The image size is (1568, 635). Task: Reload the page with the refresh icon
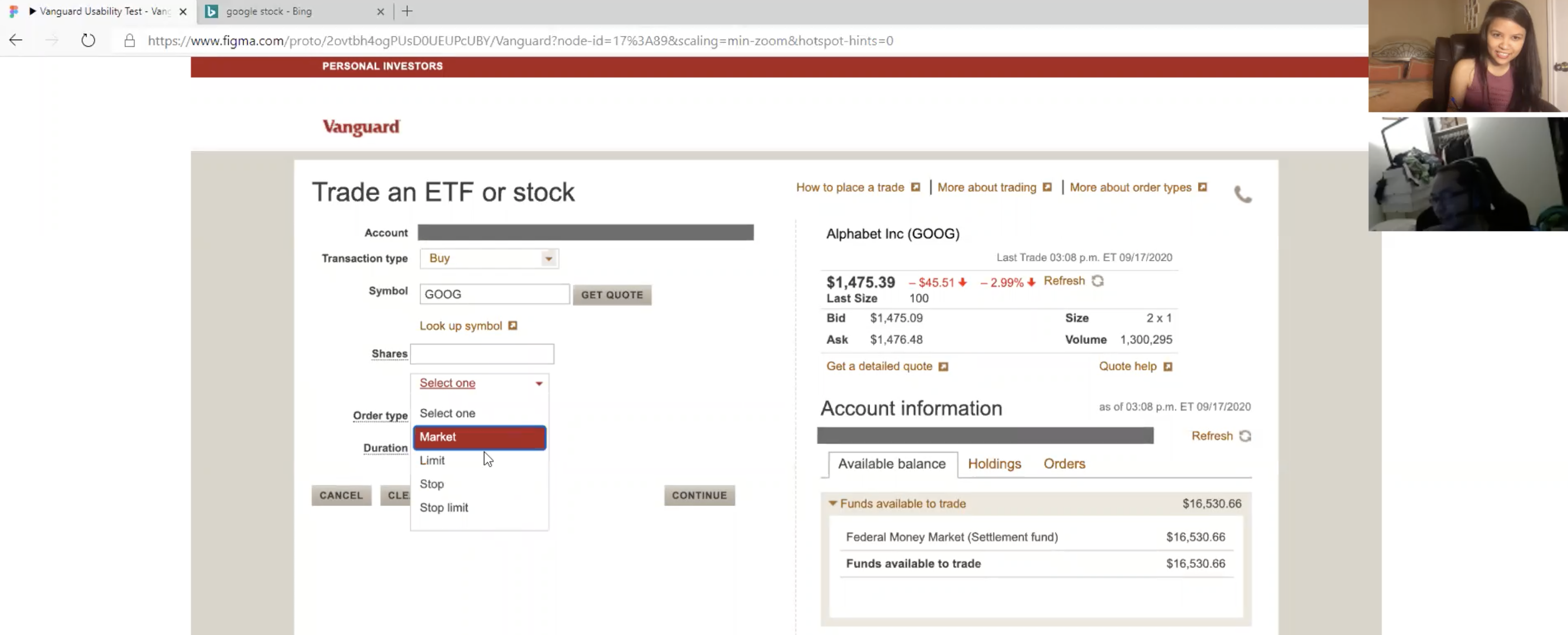click(88, 40)
